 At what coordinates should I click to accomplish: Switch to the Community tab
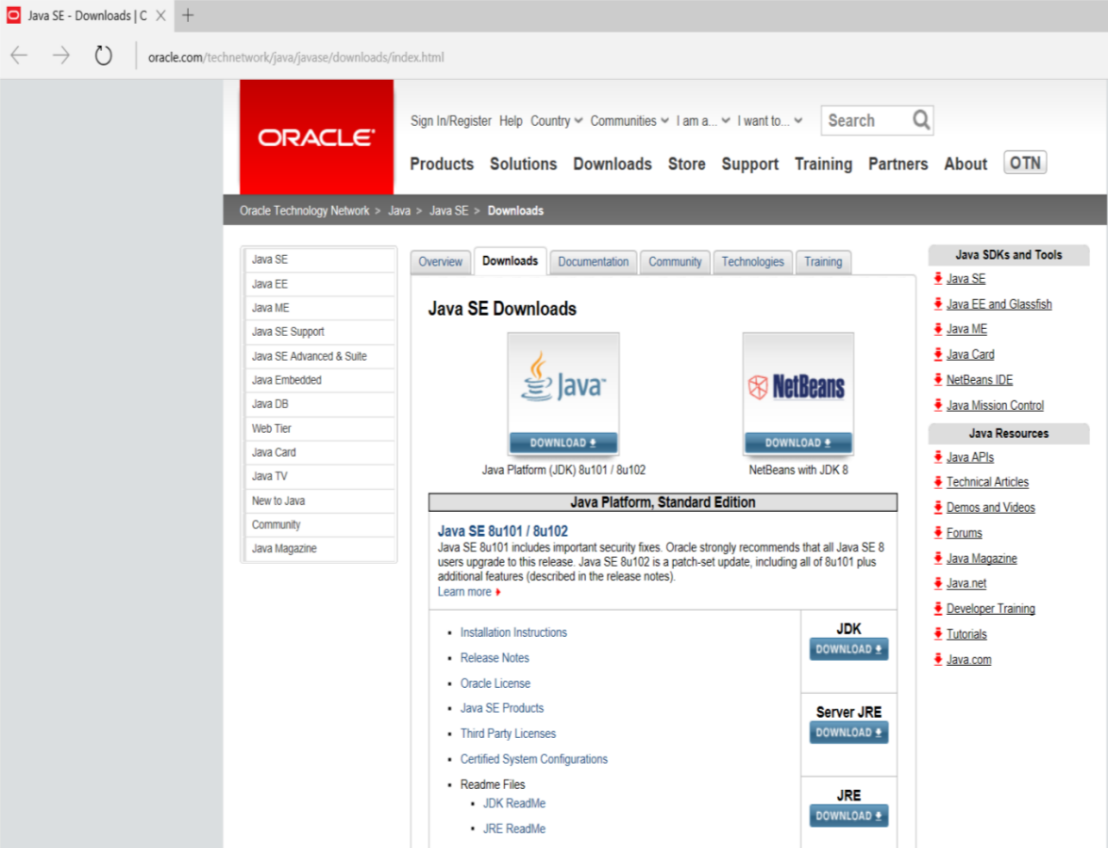click(x=675, y=262)
